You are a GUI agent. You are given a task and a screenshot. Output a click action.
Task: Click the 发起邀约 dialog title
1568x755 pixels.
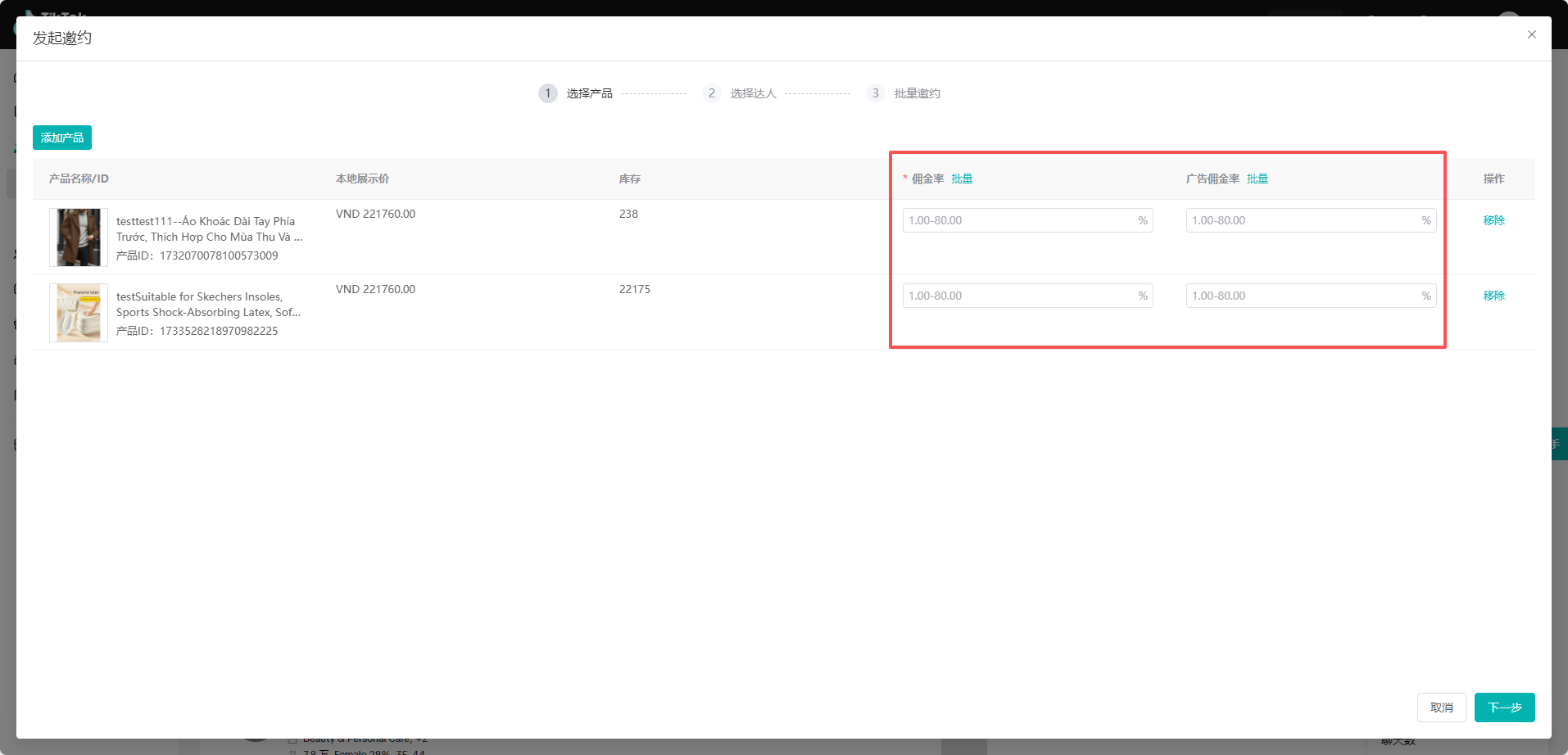click(62, 38)
